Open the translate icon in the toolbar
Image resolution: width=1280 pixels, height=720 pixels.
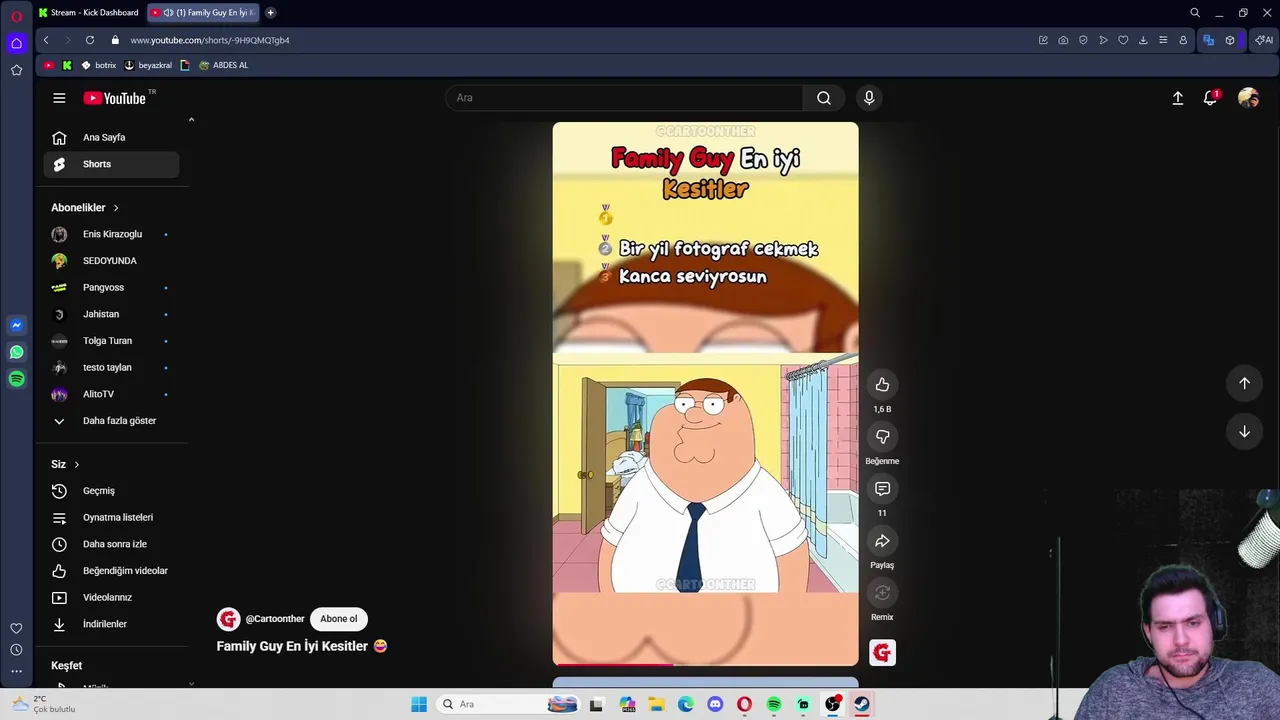[1208, 40]
